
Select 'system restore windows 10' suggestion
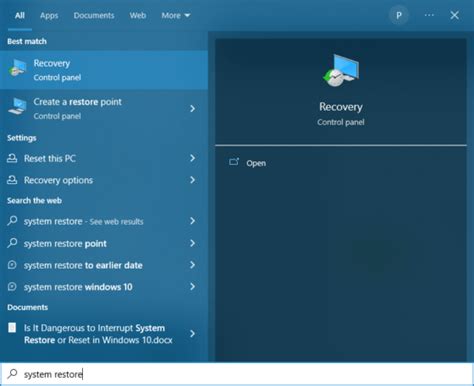104,287
